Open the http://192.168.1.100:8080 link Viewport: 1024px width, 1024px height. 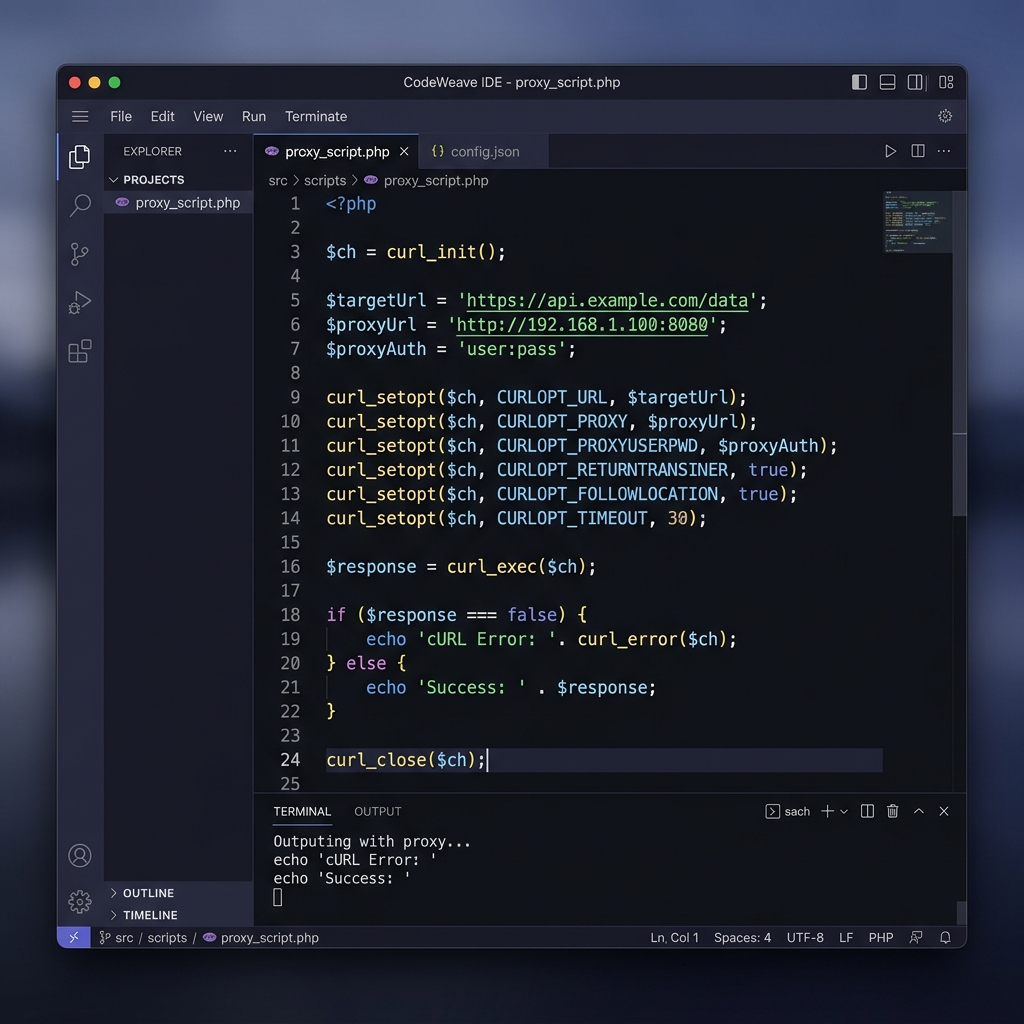582,325
